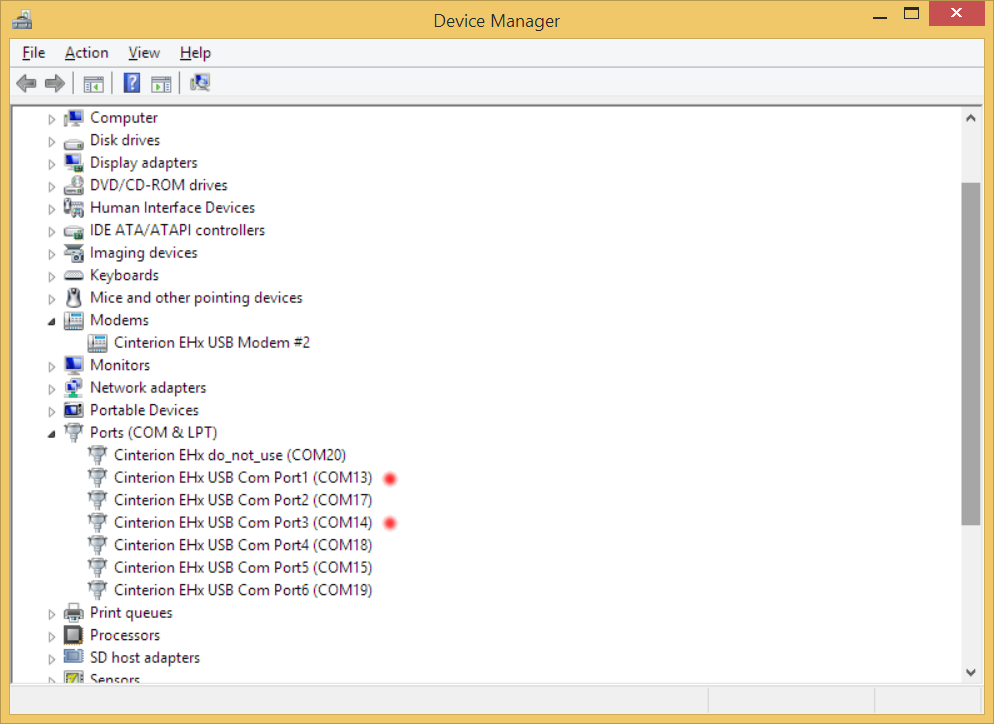
Task: Click the Portable Devices icon
Action: pos(74,410)
